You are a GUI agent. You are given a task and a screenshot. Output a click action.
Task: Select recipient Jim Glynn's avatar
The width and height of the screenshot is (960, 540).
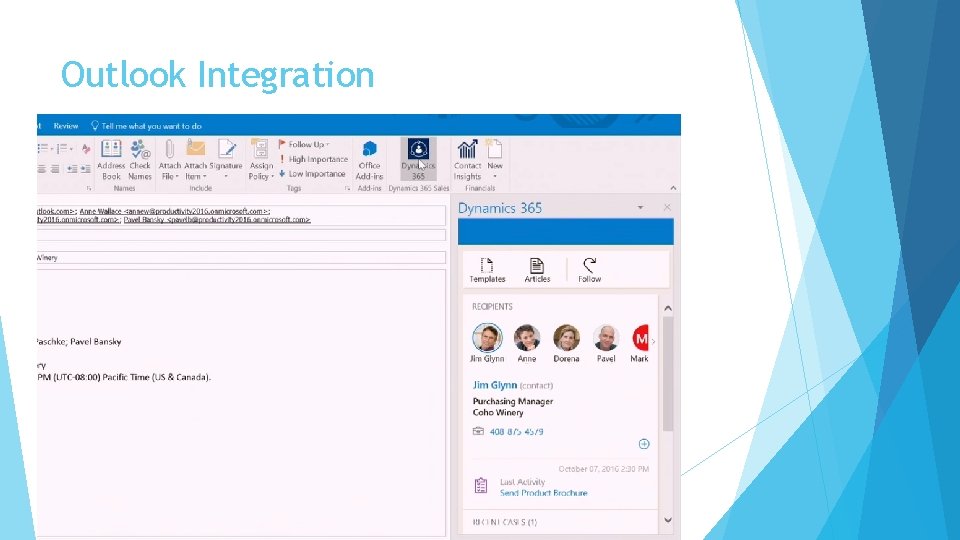487,338
